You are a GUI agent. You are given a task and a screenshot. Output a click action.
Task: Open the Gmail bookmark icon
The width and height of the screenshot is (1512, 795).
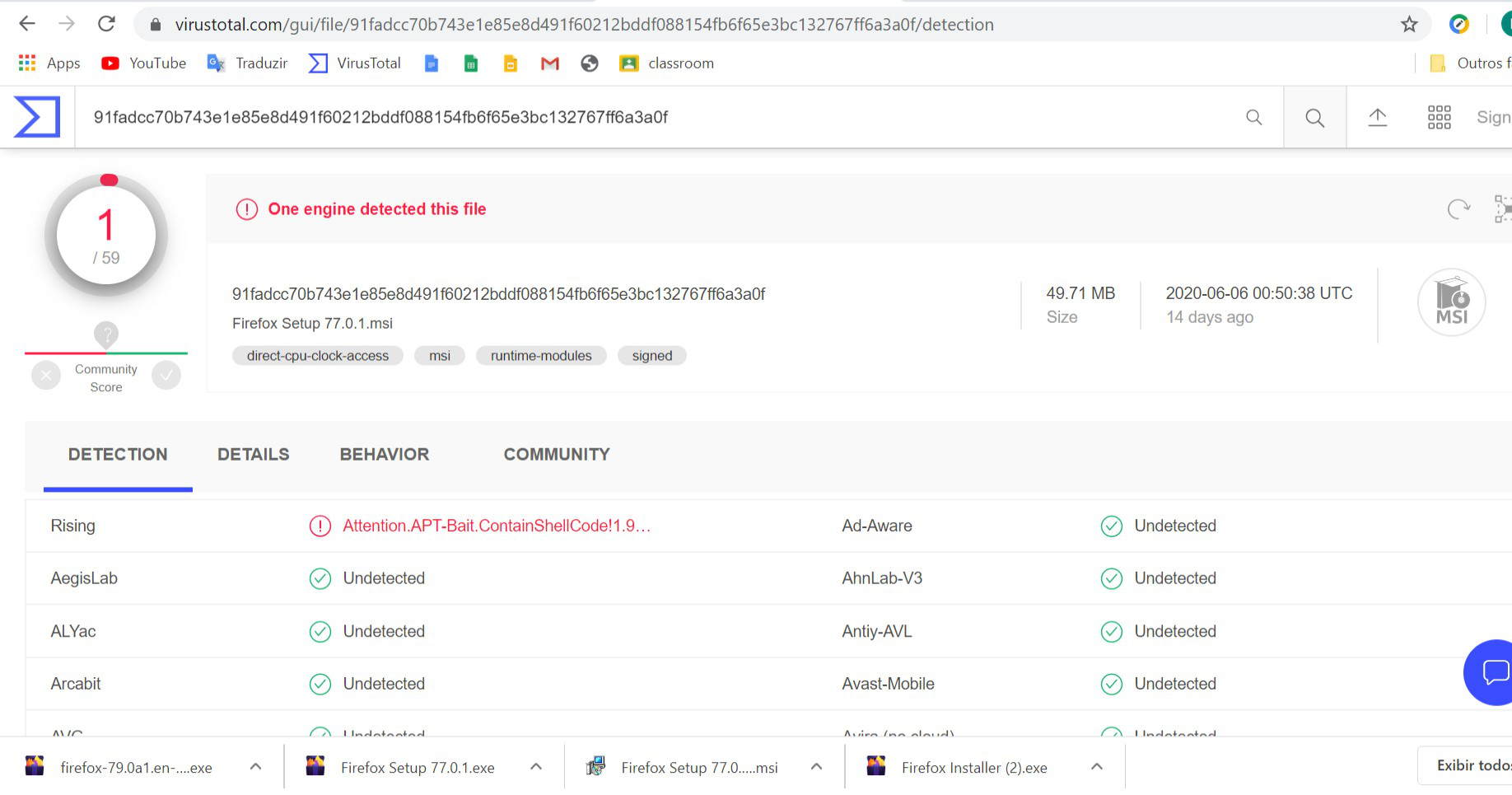pos(549,63)
